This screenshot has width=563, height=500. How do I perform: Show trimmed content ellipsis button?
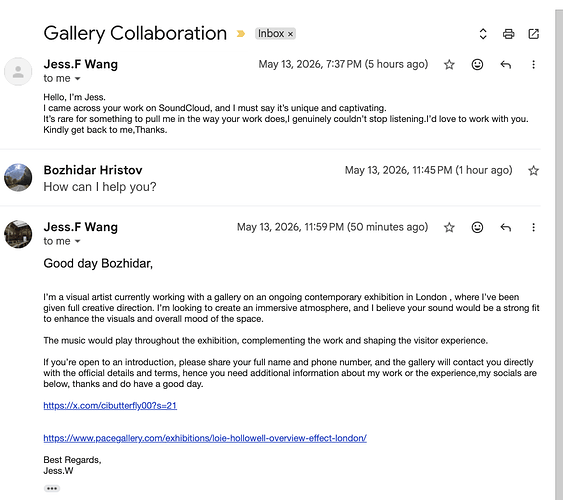[52, 489]
